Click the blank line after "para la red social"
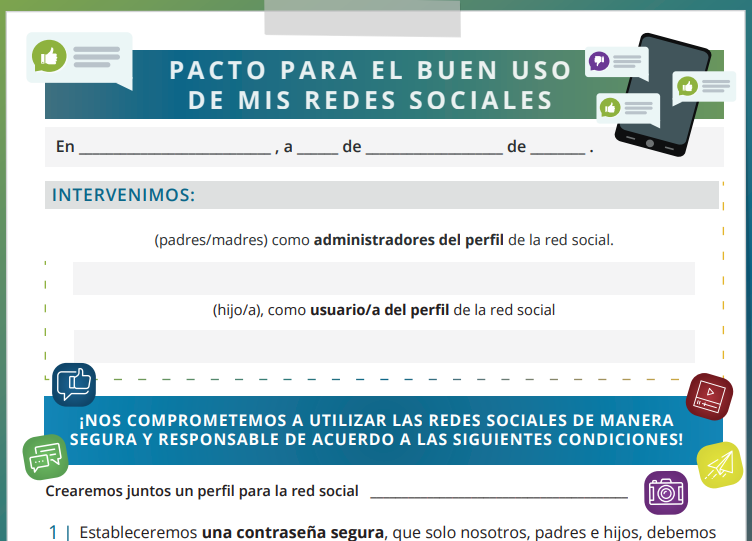Screen dimensions: 752x541 tap(499, 493)
